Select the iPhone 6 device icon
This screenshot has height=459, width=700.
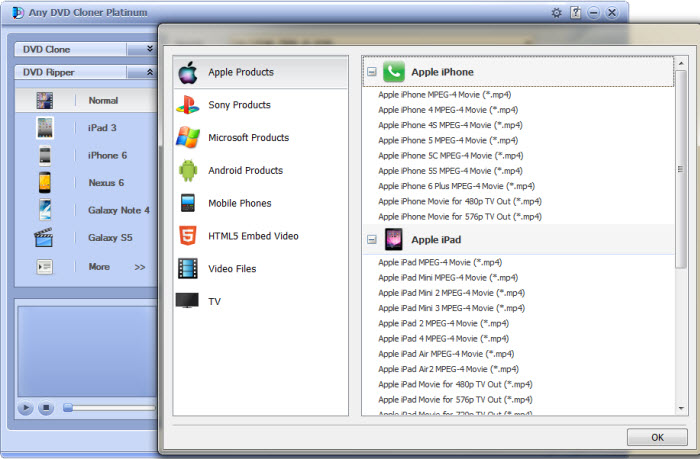coord(45,155)
